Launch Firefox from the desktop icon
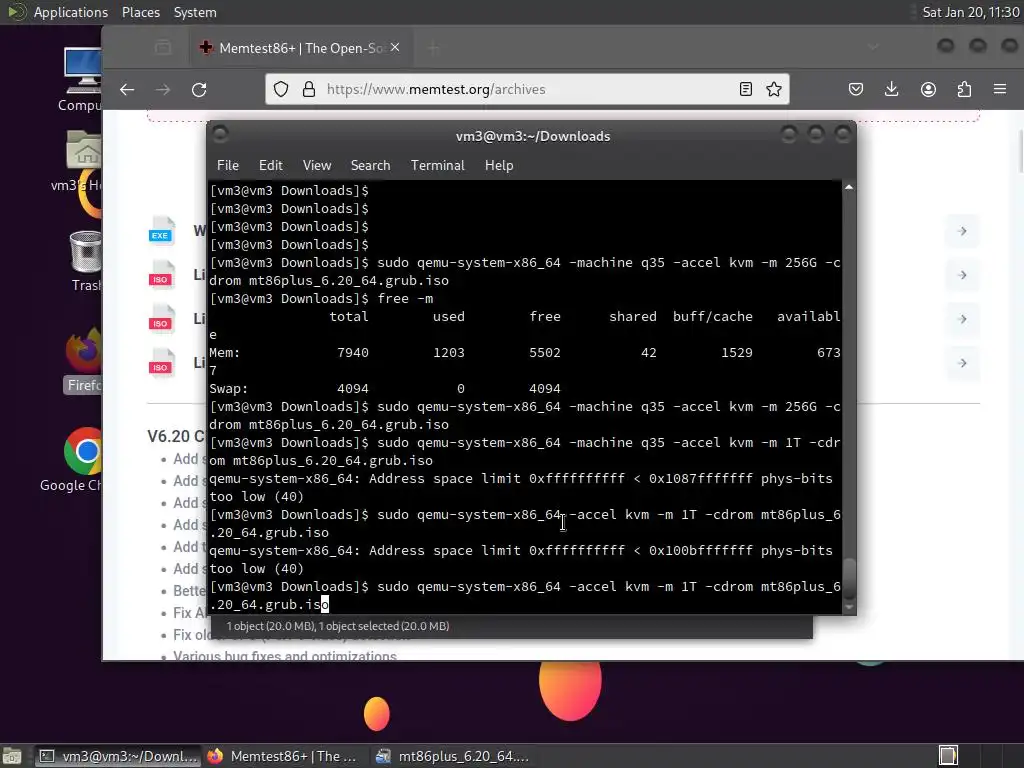1024x768 pixels. tap(84, 360)
